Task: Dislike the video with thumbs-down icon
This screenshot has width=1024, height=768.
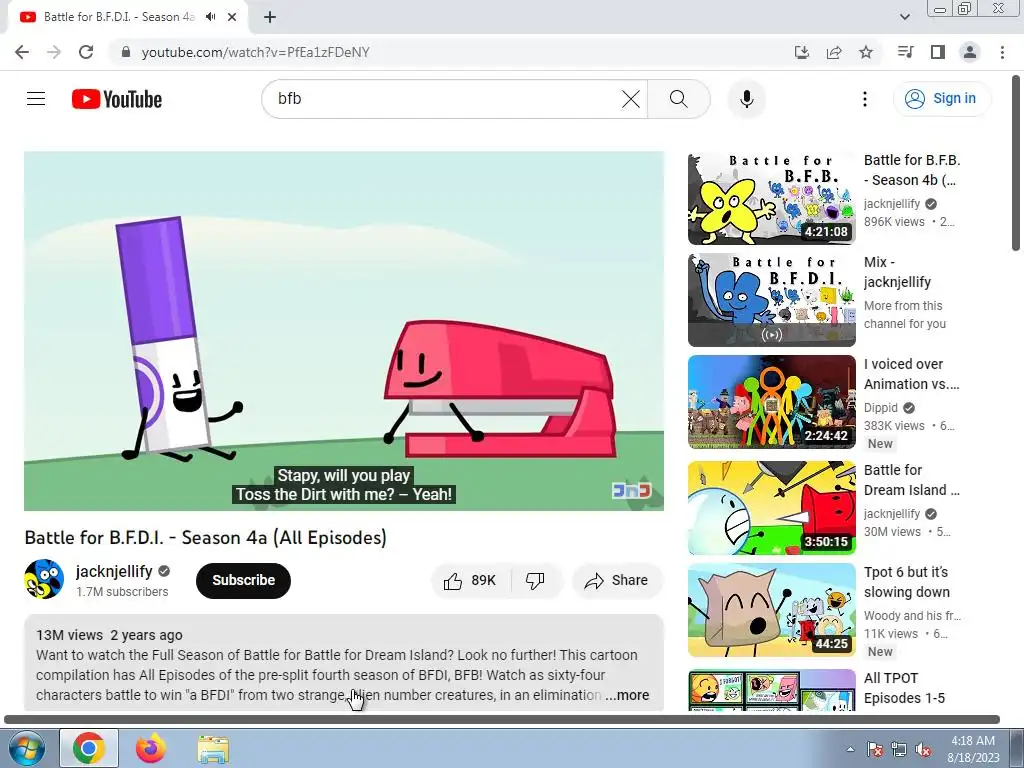Action: (x=535, y=581)
